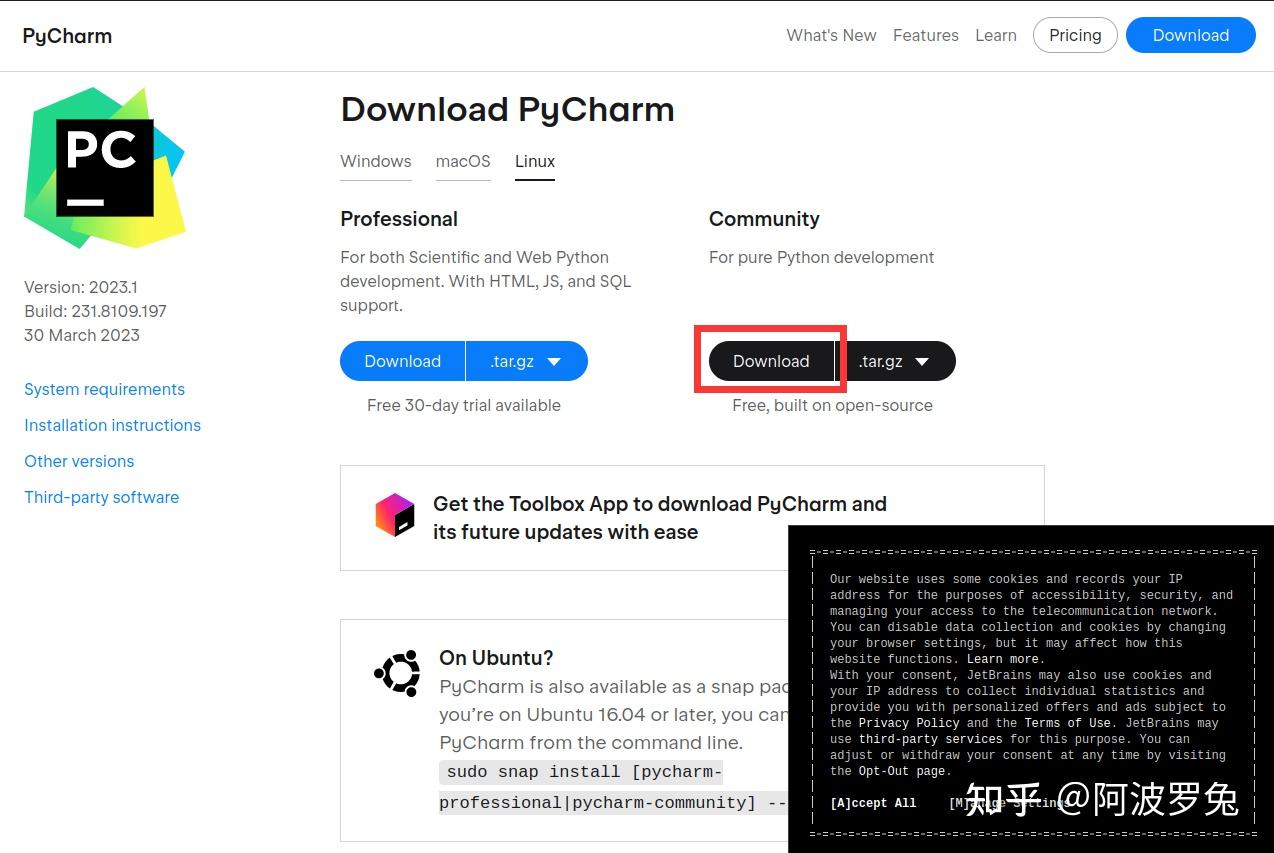Download PyCharm Professional edition
The width and height of the screenshot is (1274, 853).
[402, 361]
